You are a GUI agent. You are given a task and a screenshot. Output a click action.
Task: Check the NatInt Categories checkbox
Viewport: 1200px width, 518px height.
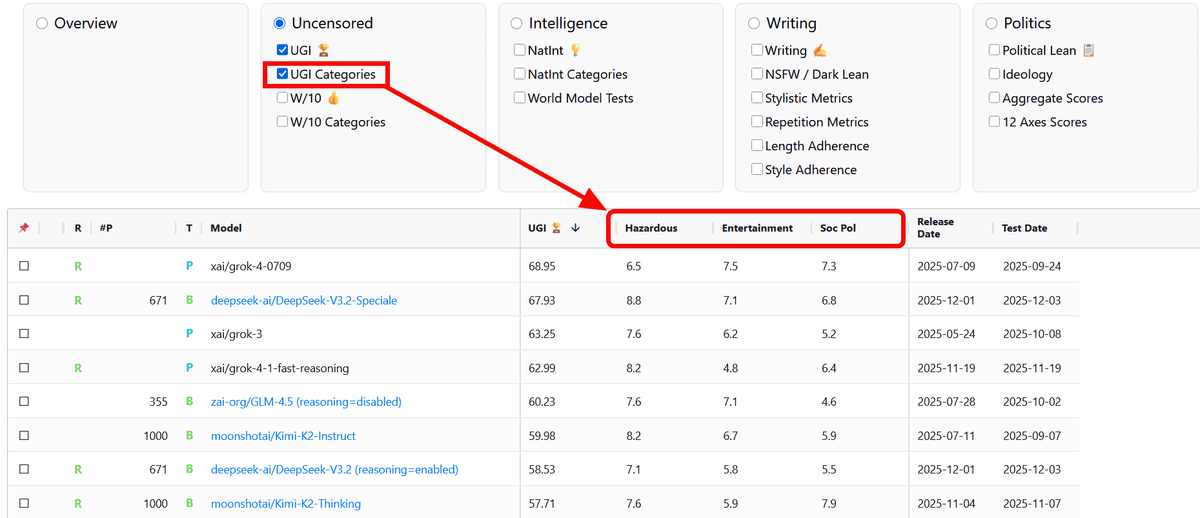(520, 74)
